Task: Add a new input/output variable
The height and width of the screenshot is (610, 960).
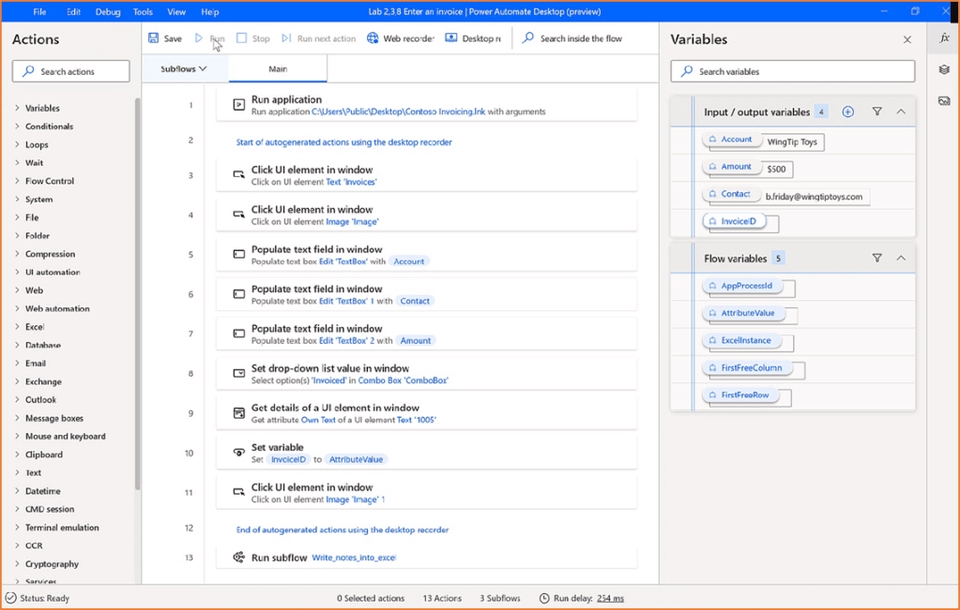Action: pos(847,112)
